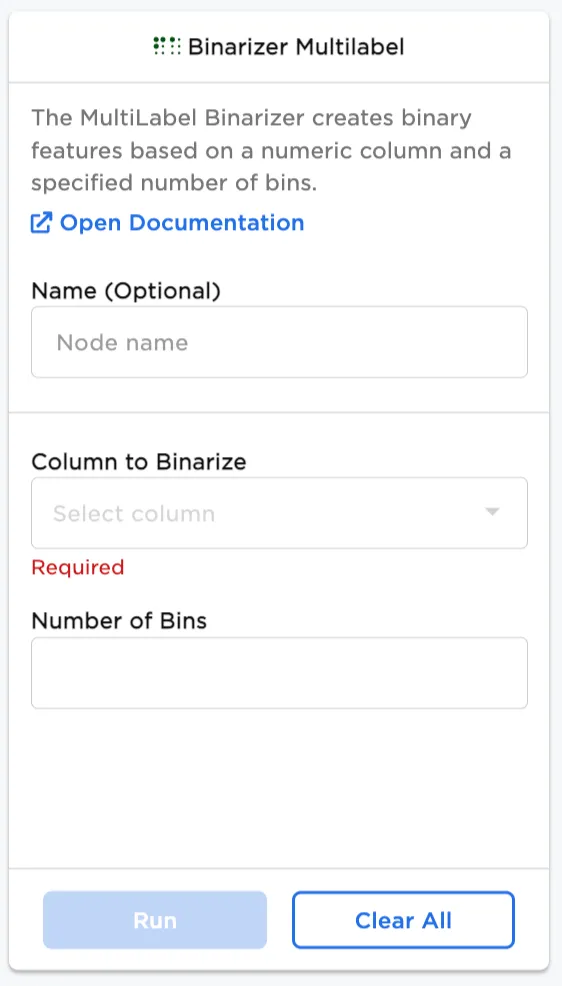Click into the Number of Bins field
This screenshot has height=986, width=562.
point(279,673)
